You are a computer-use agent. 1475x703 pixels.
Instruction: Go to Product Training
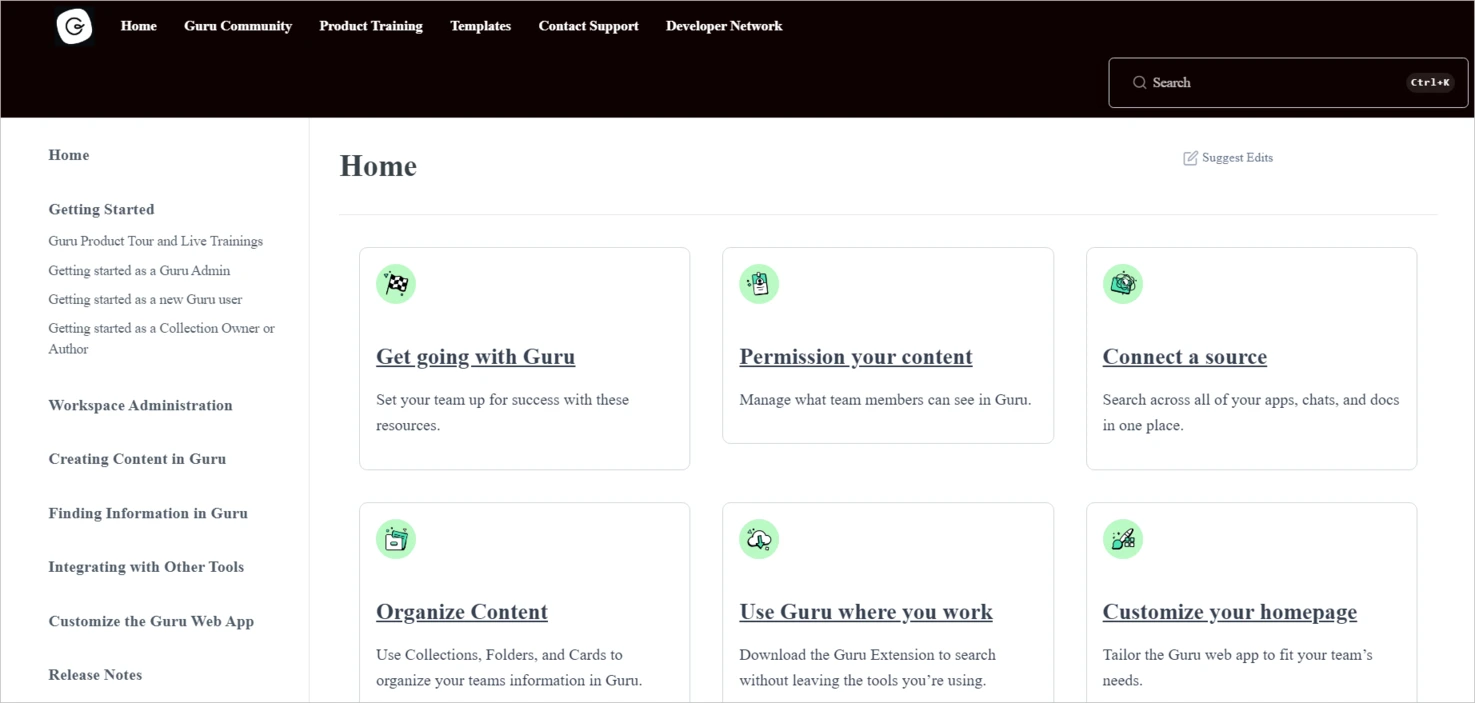point(371,26)
